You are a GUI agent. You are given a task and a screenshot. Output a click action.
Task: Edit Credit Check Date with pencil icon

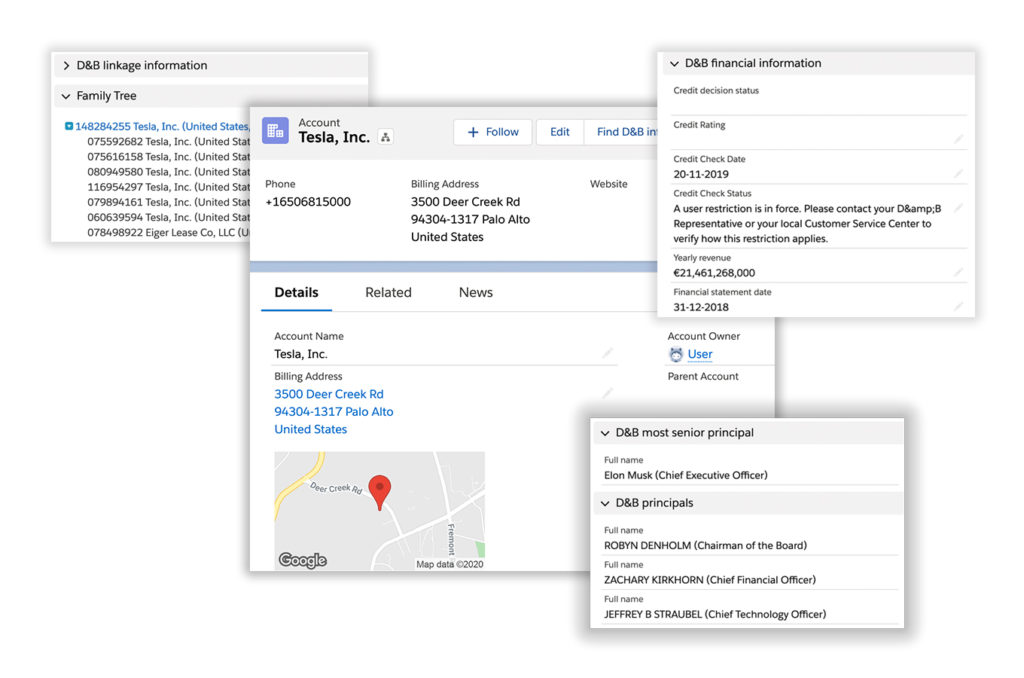[x=959, y=173]
